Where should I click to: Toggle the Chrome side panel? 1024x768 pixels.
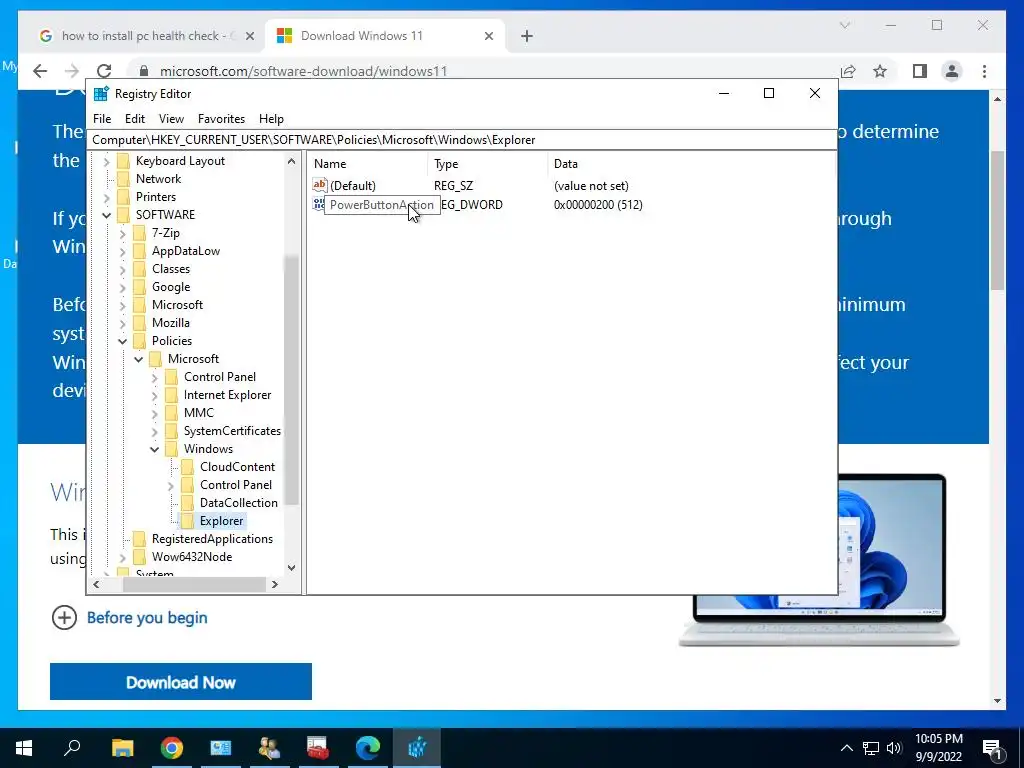point(920,71)
